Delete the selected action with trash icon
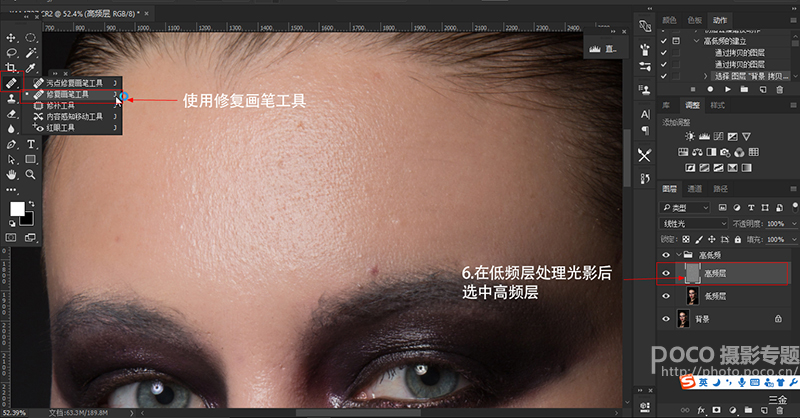Screen dimensions: 800x418 click(780, 89)
